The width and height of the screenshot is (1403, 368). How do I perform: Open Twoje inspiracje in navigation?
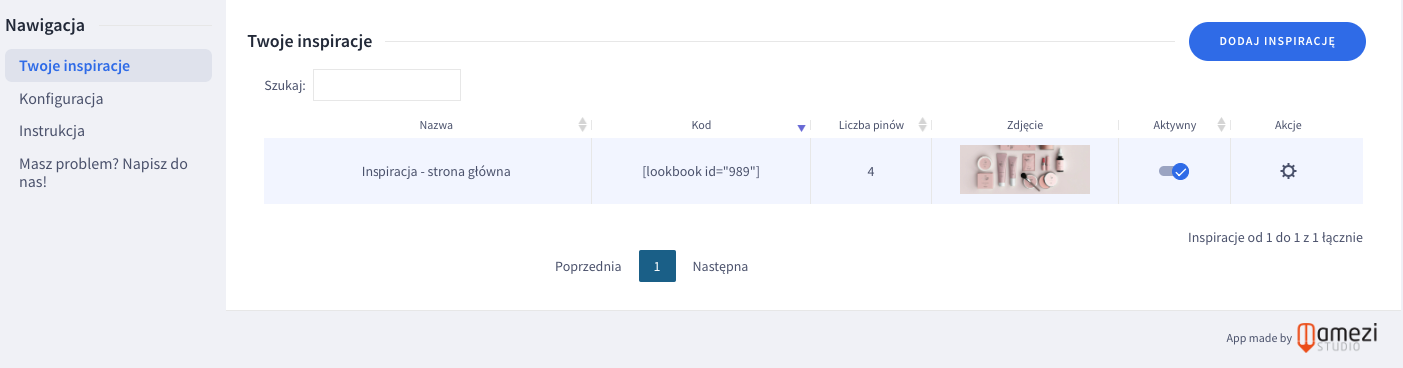(108, 66)
